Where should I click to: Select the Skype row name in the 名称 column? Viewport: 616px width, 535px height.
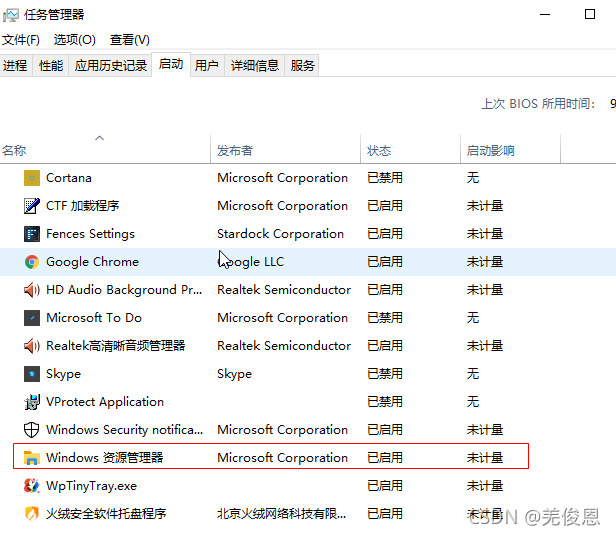(63, 374)
